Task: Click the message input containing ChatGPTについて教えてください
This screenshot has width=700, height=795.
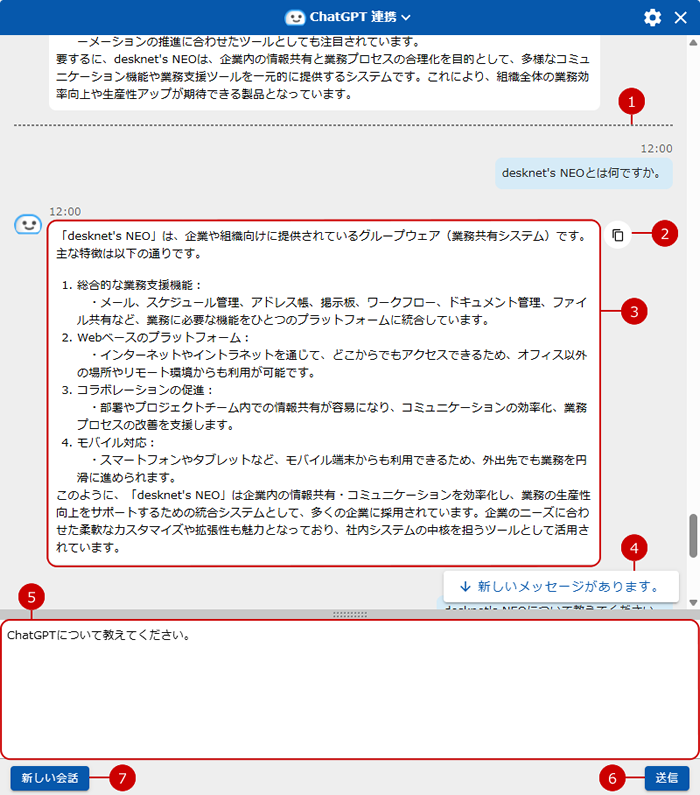Action: [350, 689]
